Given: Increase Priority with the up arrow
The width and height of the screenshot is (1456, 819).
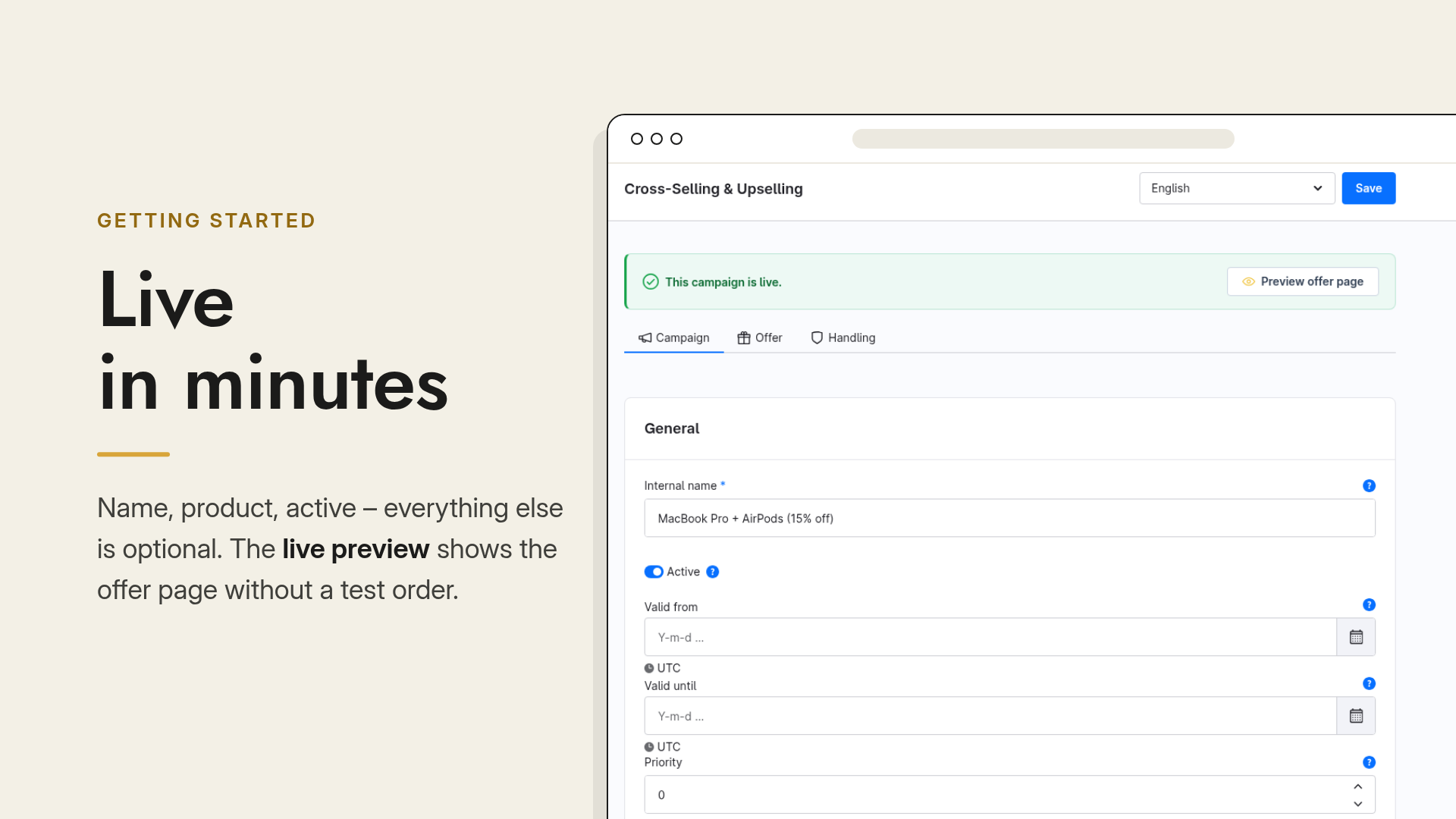Looking at the screenshot, I should click(1357, 786).
